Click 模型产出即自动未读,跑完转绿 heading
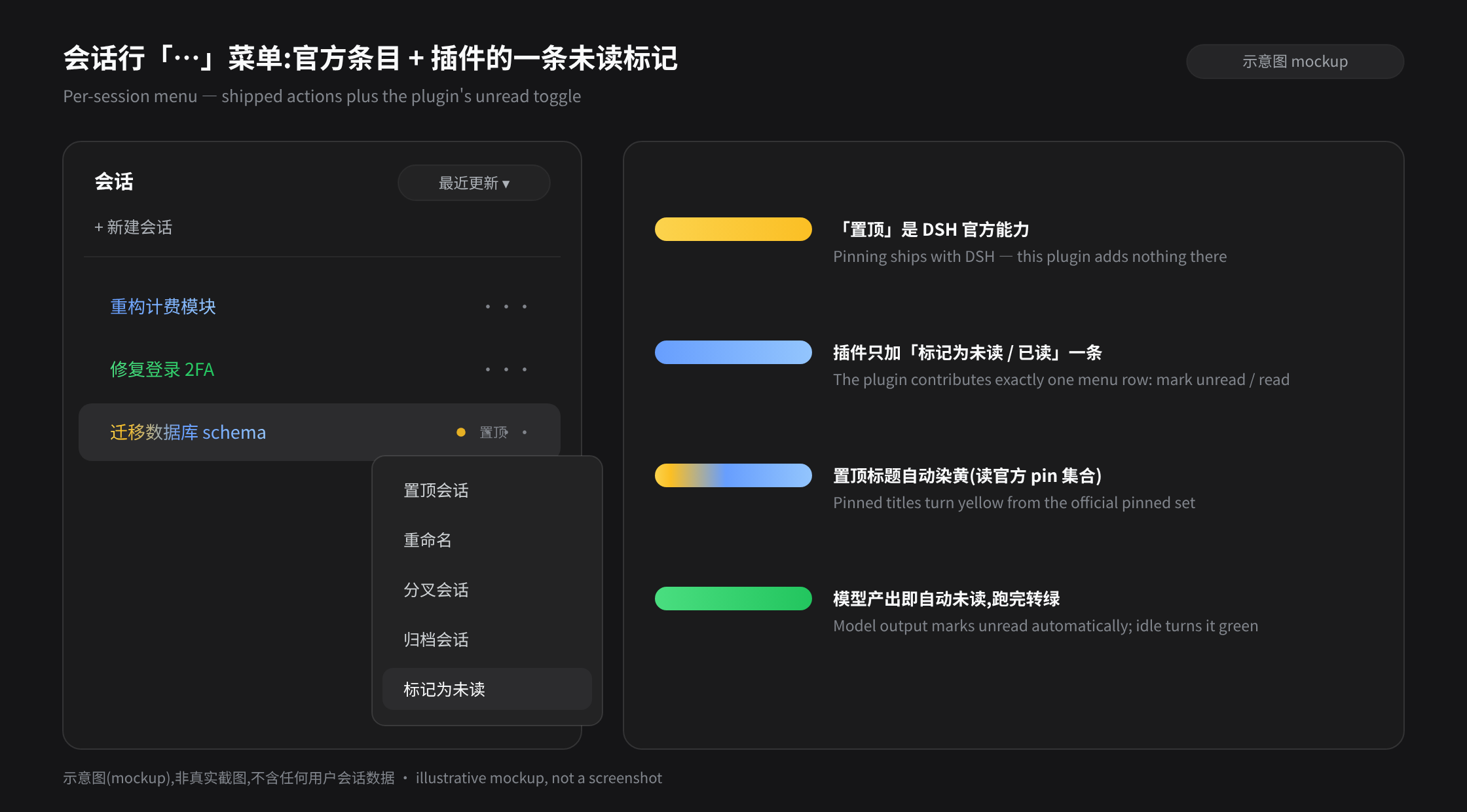Viewport: 1467px width, 812px height. pos(946,599)
